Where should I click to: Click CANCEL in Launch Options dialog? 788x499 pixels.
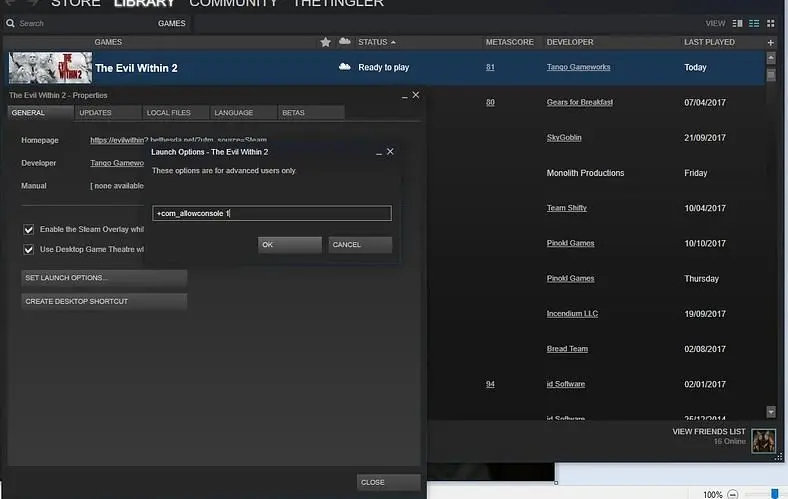(x=360, y=245)
